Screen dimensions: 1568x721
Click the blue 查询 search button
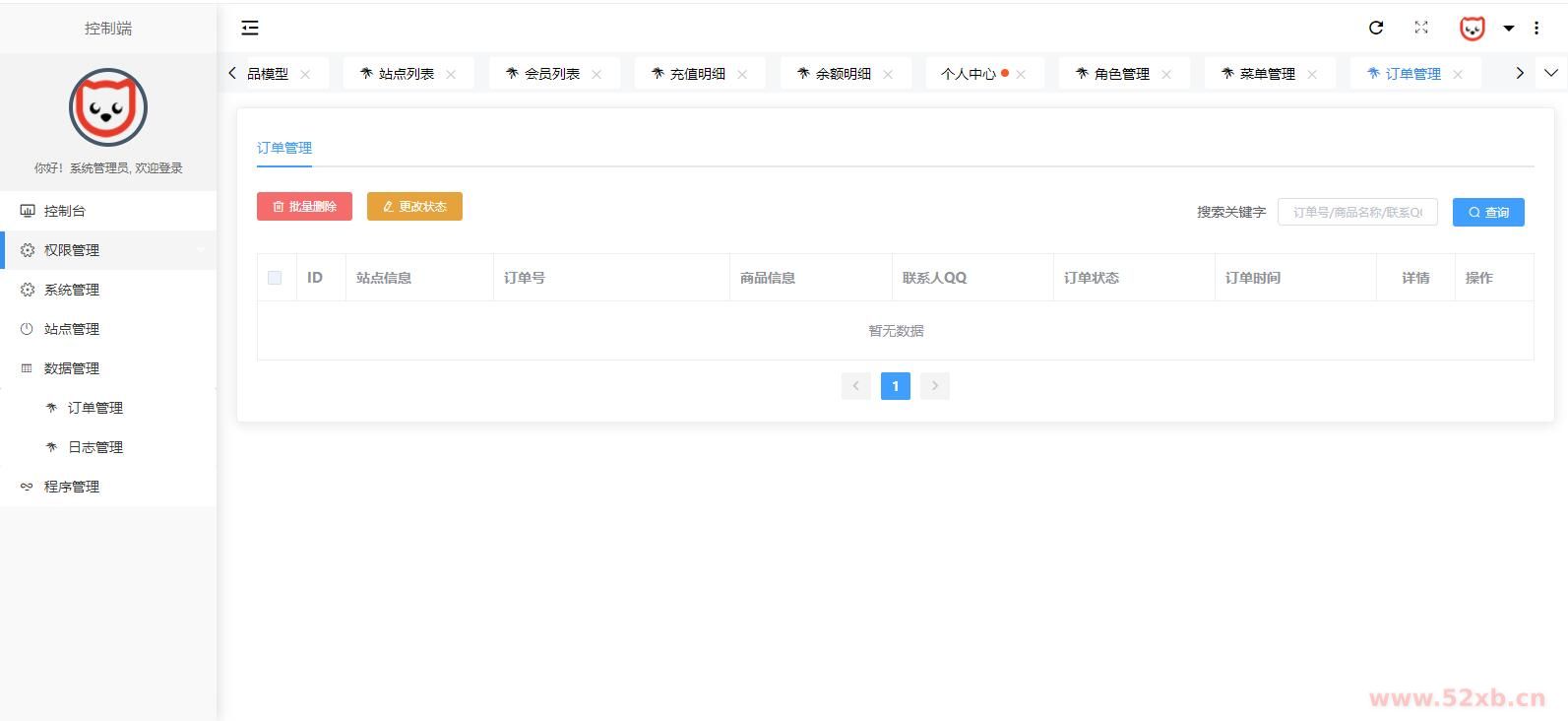tap(1488, 213)
